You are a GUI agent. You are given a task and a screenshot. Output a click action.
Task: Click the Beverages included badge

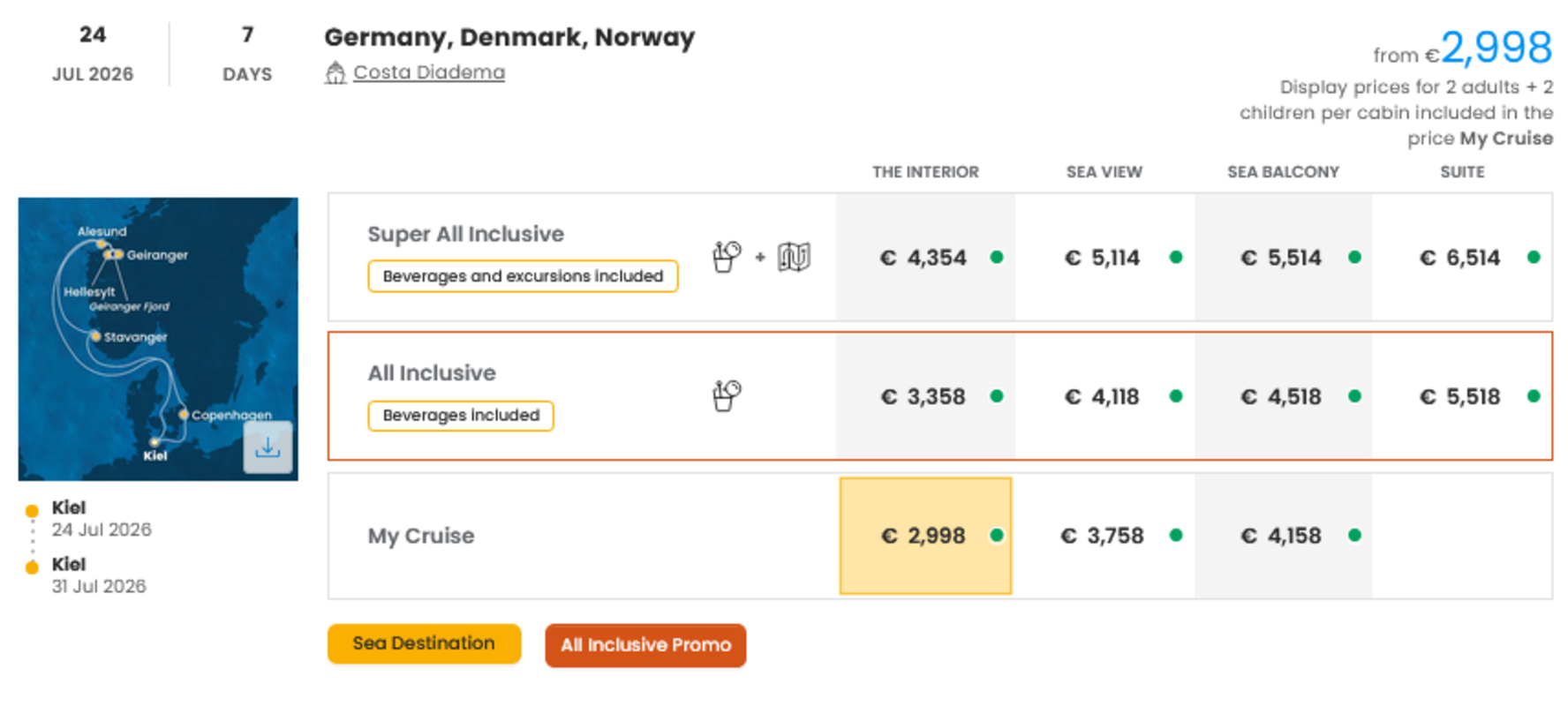(461, 416)
